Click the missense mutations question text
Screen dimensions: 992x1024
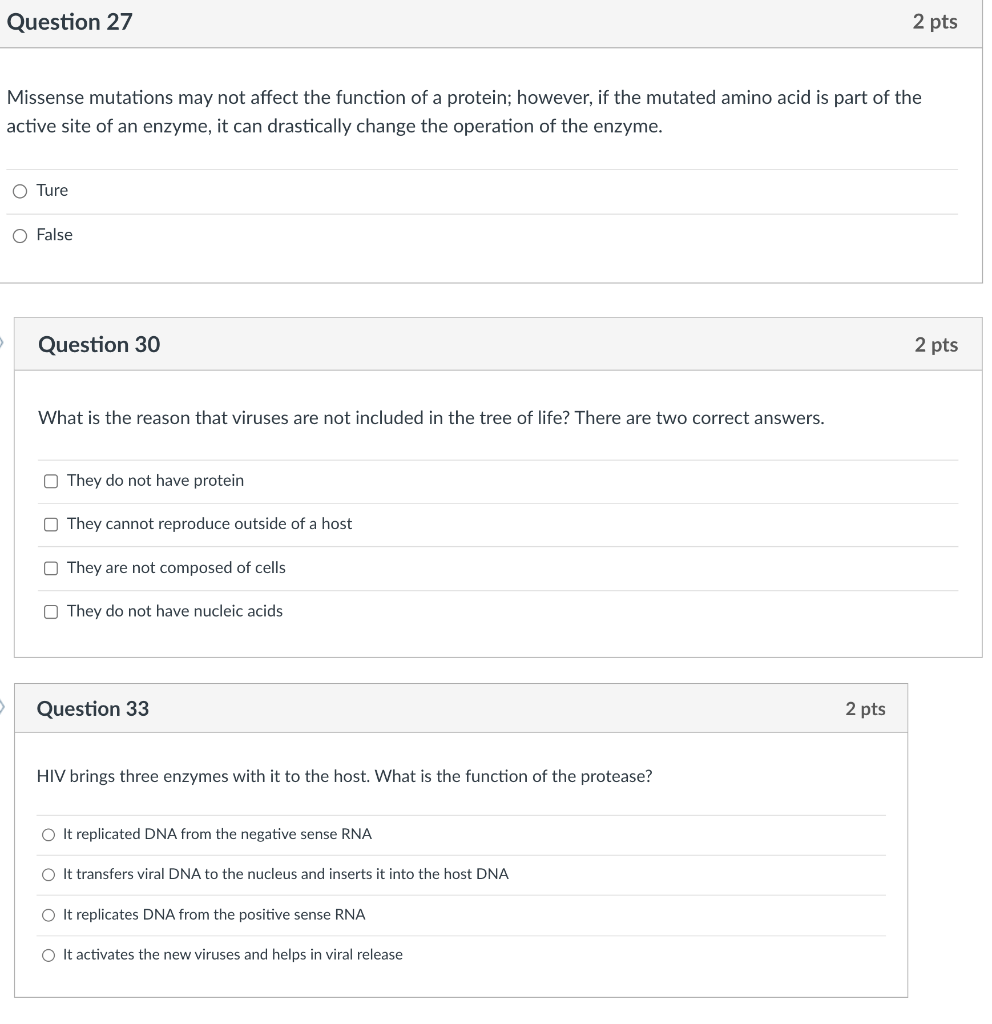click(x=464, y=112)
